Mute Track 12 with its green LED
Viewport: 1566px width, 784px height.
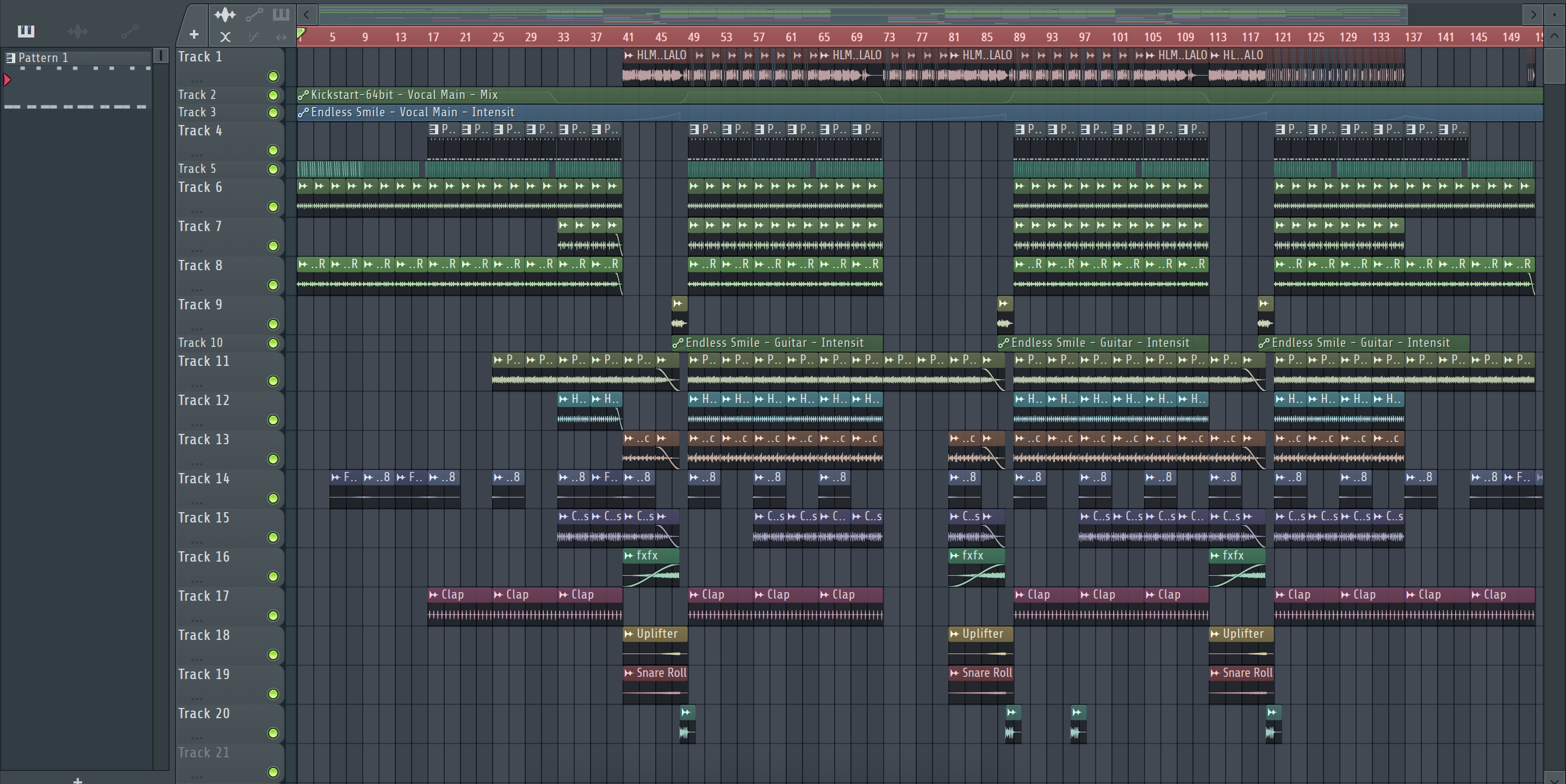click(x=273, y=420)
